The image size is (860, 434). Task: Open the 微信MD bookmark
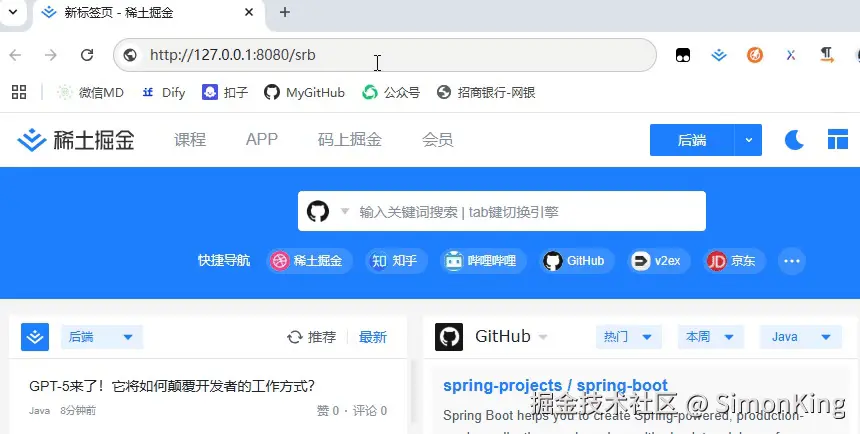tap(90, 92)
